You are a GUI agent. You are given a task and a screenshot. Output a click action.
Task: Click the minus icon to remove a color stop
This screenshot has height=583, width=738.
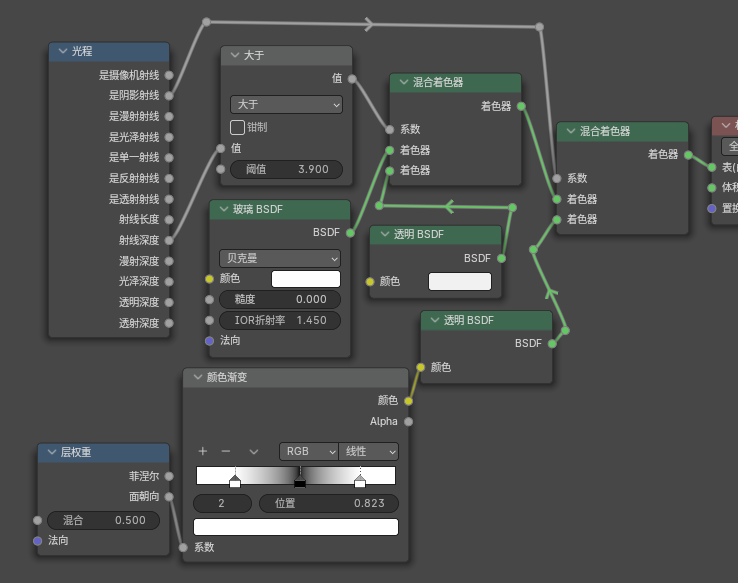226,451
